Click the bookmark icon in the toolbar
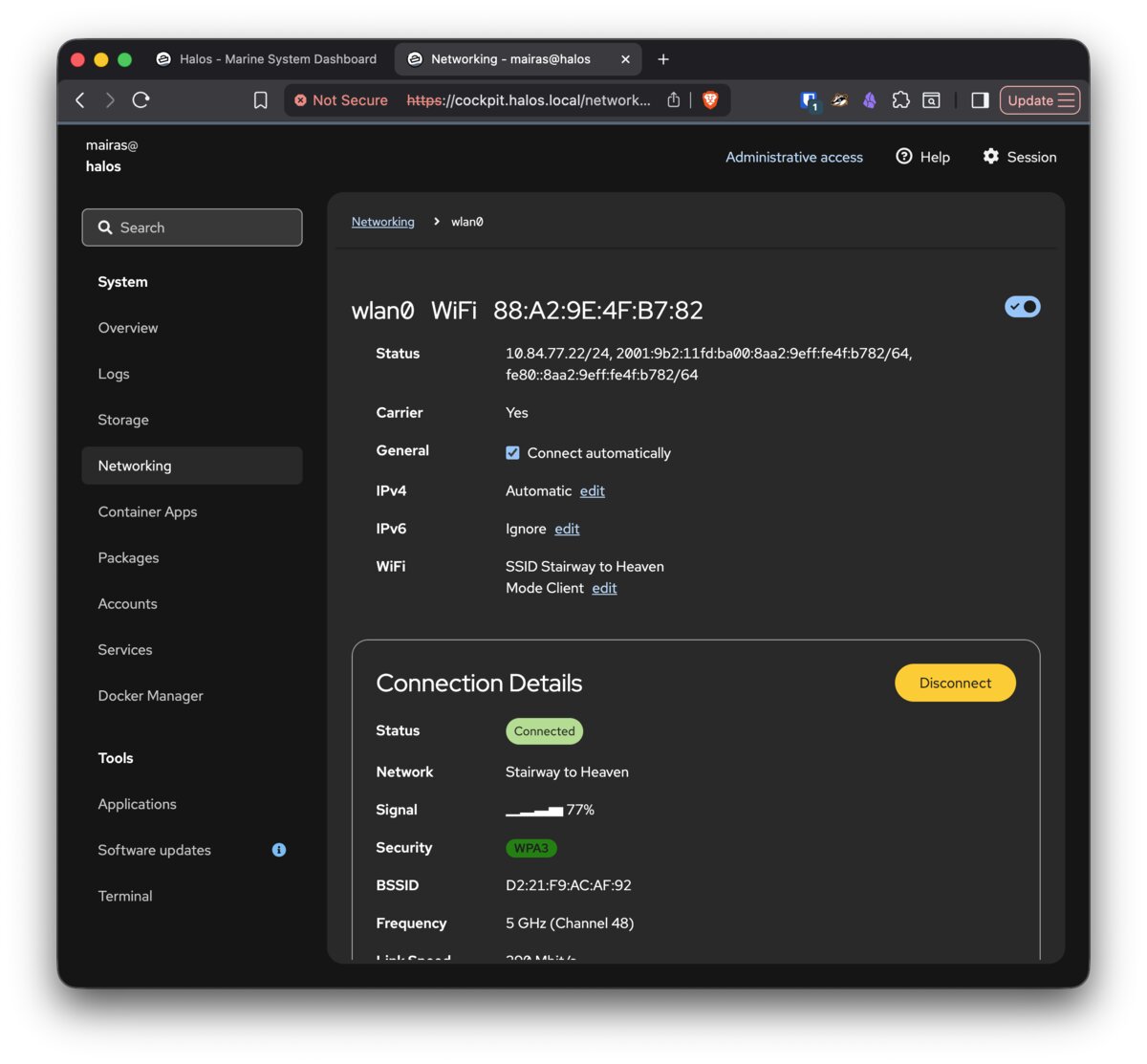Viewport: 1147px width, 1064px height. (260, 99)
